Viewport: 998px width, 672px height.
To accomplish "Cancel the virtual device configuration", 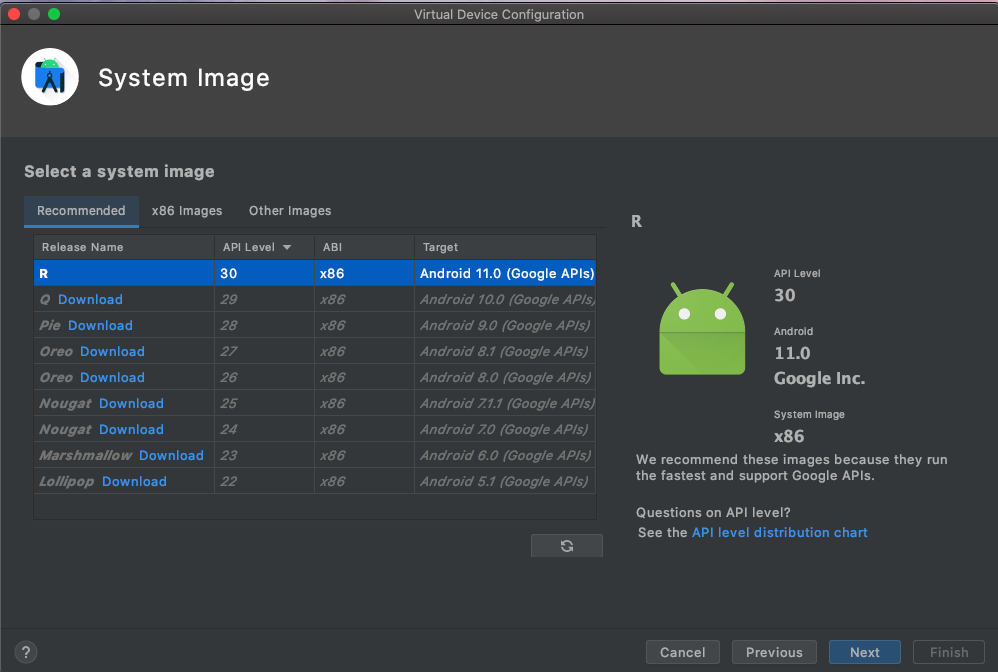I will pyautogui.click(x=682, y=651).
